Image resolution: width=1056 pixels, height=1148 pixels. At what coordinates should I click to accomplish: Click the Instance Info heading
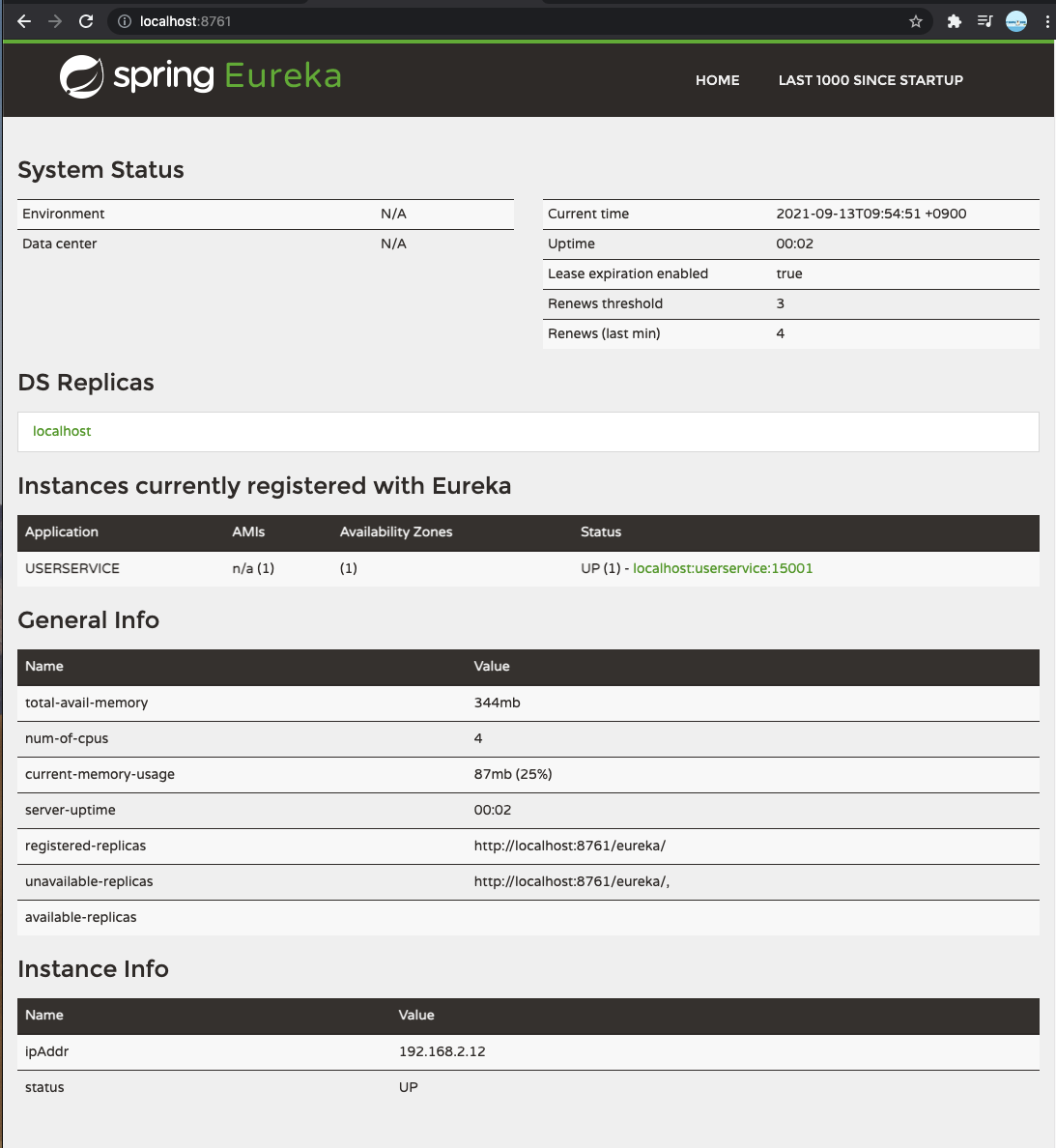(x=93, y=969)
